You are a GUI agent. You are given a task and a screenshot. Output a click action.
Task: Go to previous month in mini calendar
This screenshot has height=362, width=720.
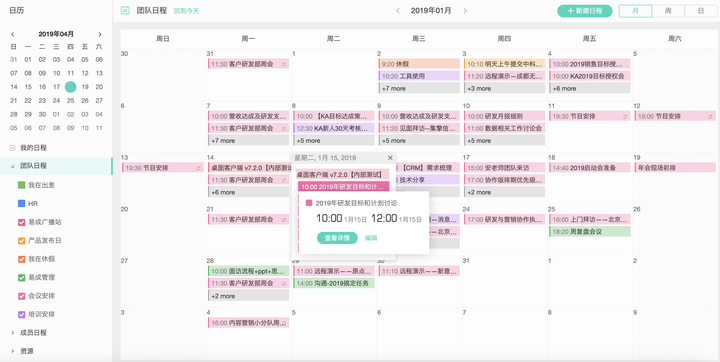click(x=12, y=34)
